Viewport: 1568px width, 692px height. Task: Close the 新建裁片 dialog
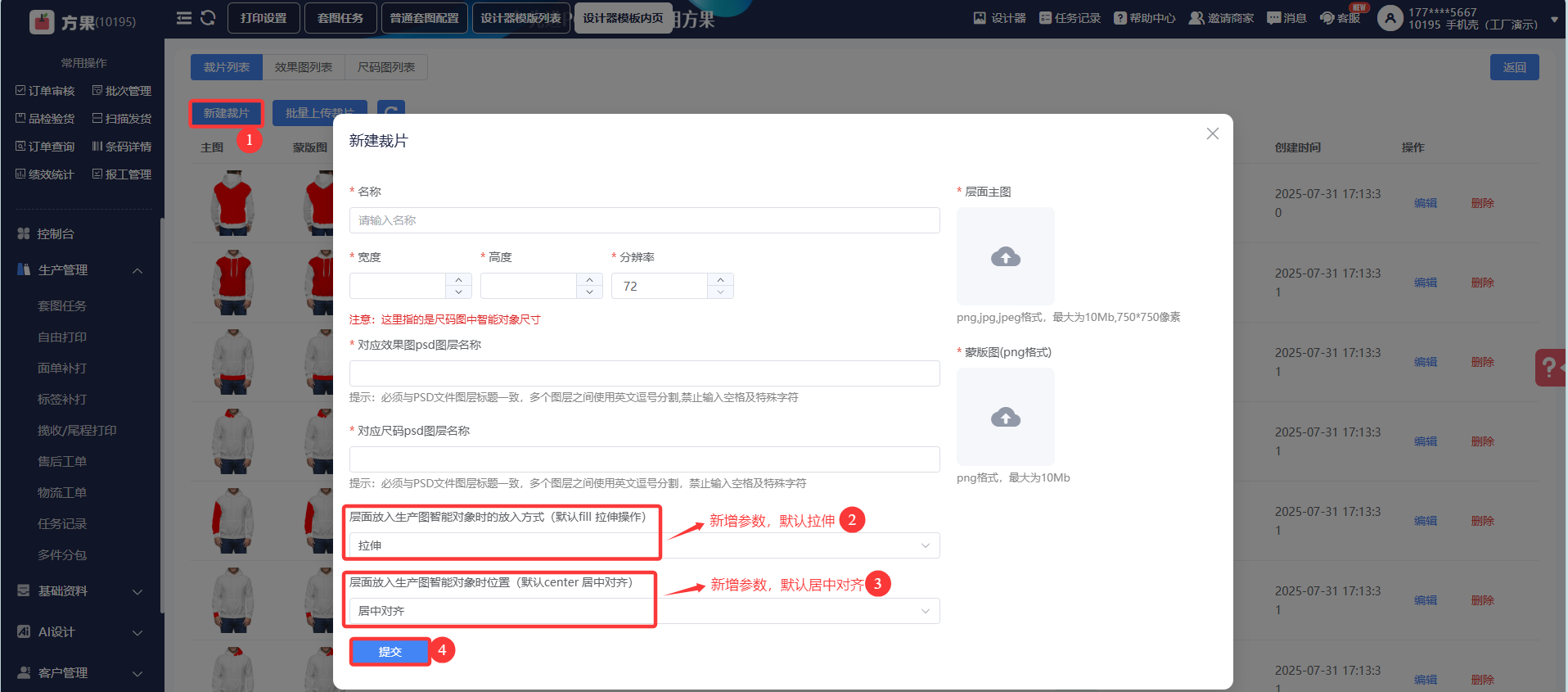click(x=1213, y=133)
